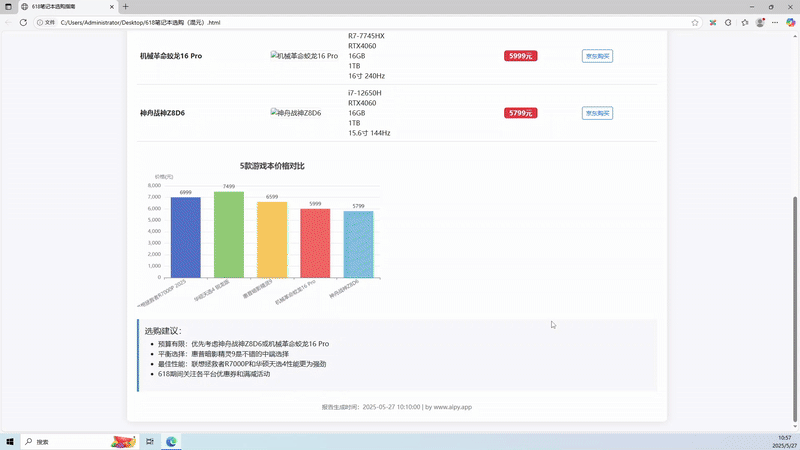
Task: Click the blue 6999 chart bar
Action: 186,238
